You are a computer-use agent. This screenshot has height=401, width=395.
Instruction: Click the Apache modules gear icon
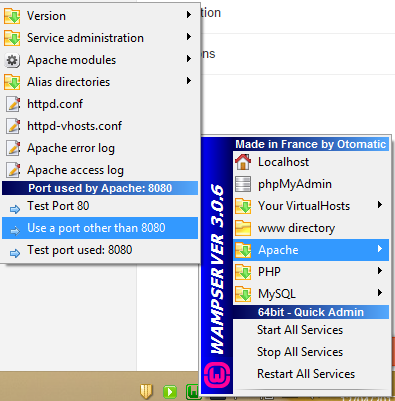[12, 60]
